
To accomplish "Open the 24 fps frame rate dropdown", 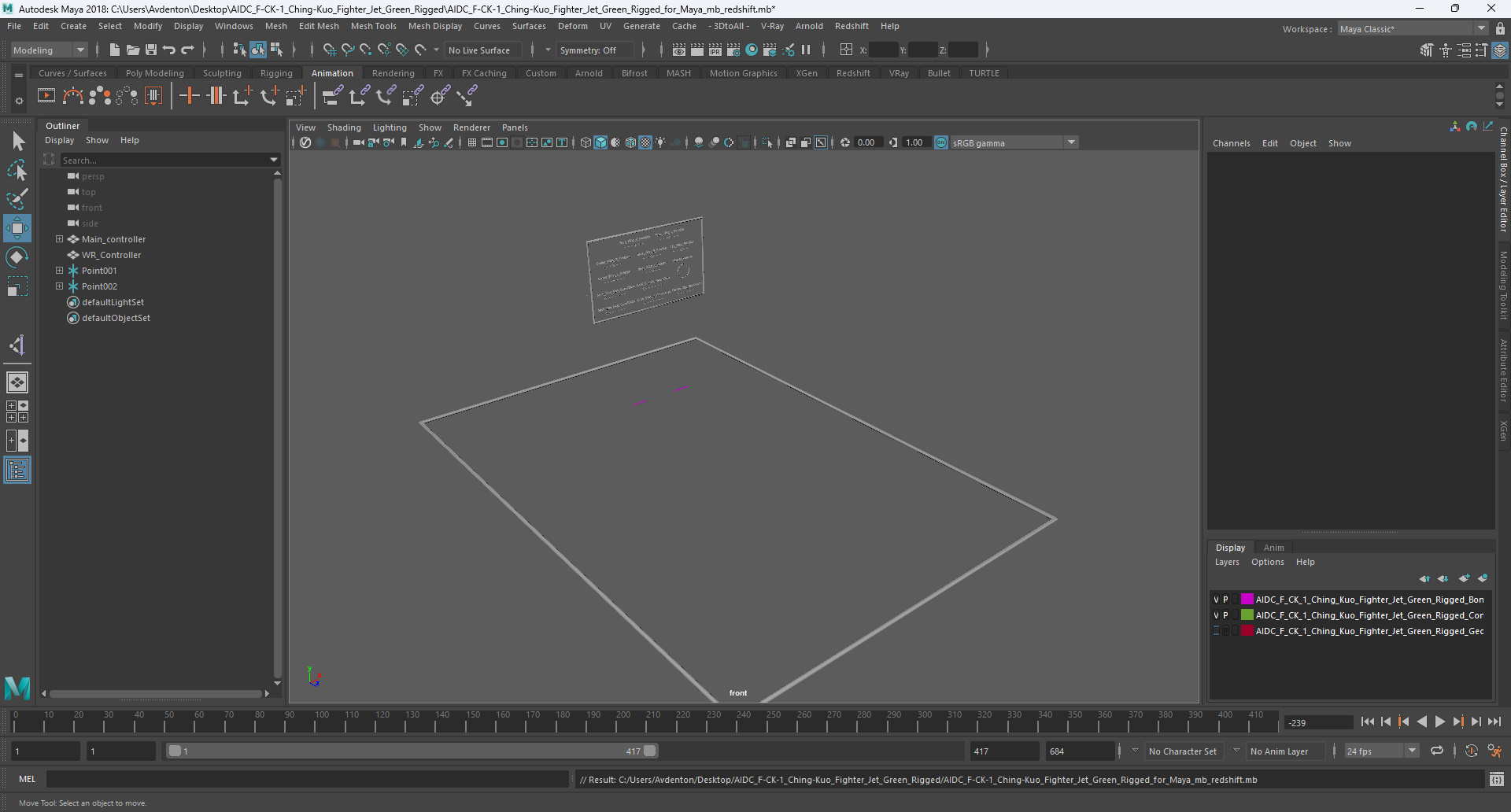I will pyautogui.click(x=1382, y=751).
